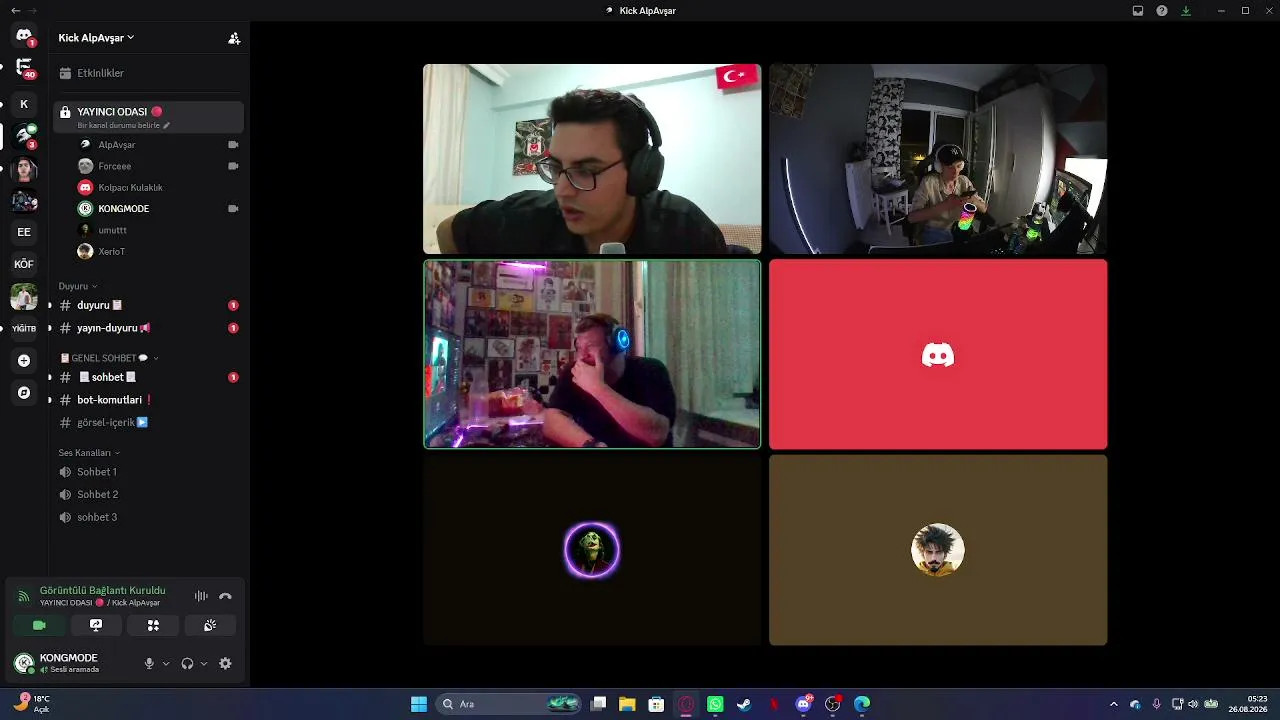Image resolution: width=1280 pixels, height=720 pixels.
Task: Open the yayın-duyuru text channel
Action: (148, 328)
